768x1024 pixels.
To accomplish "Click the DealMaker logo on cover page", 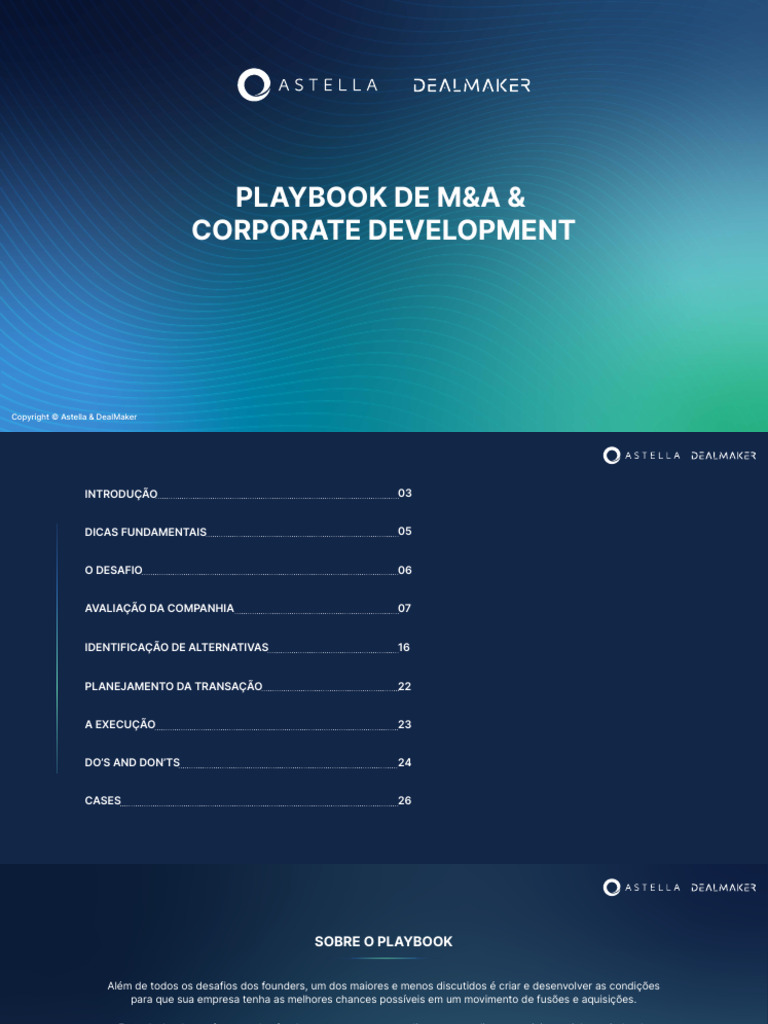I will (x=472, y=86).
